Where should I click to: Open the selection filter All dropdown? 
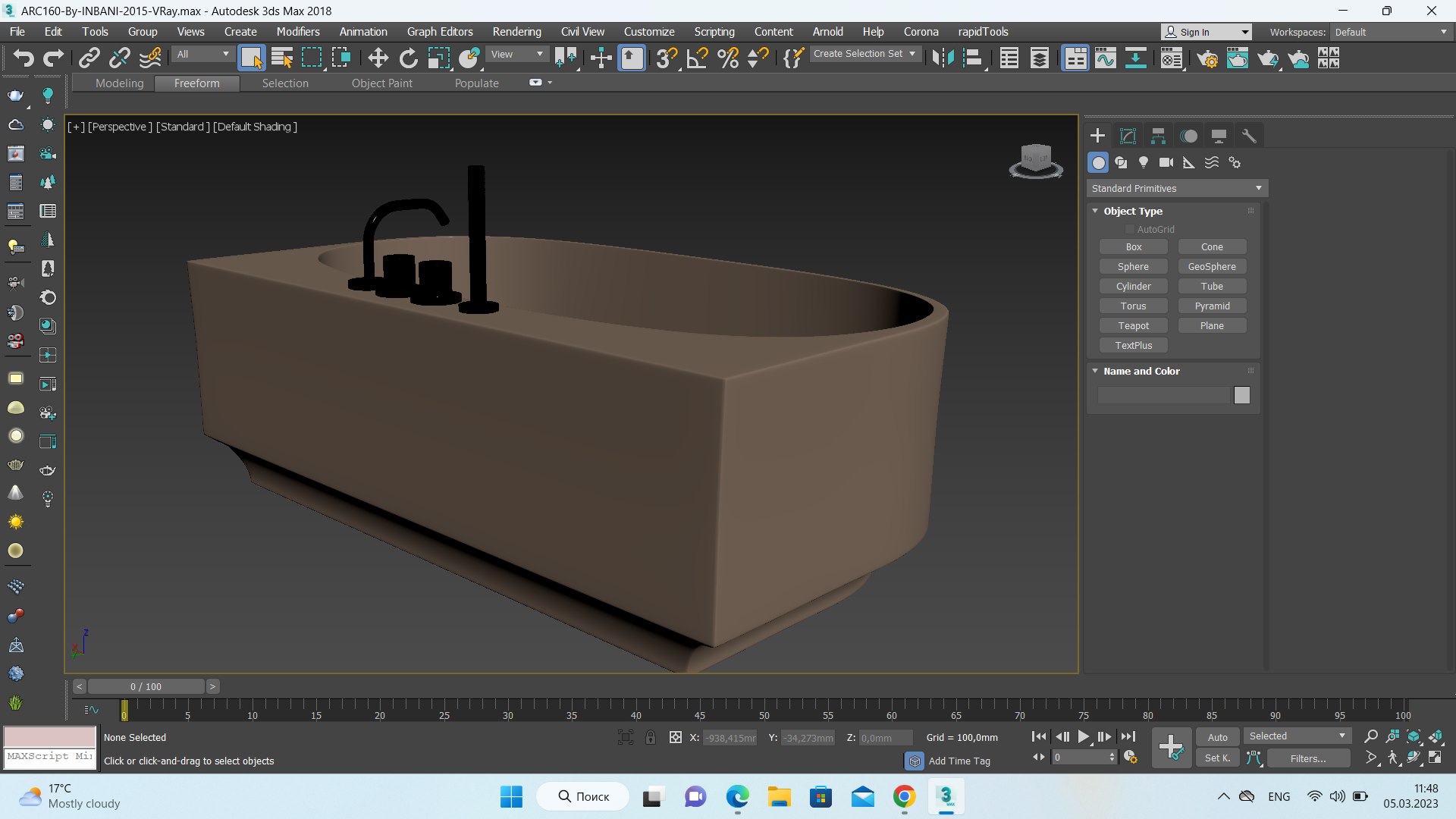click(202, 54)
